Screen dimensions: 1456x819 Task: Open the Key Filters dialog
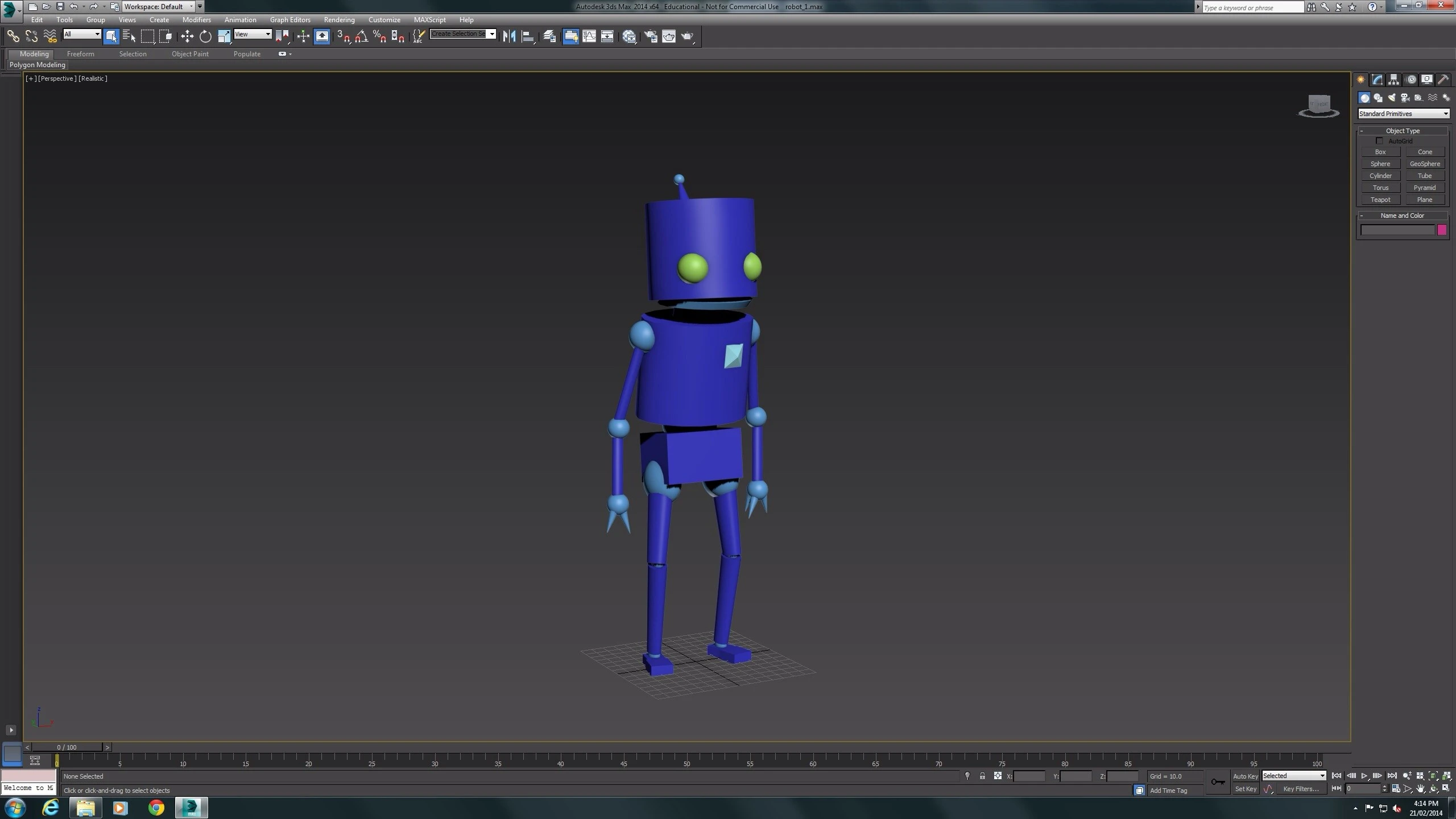coord(1300,789)
